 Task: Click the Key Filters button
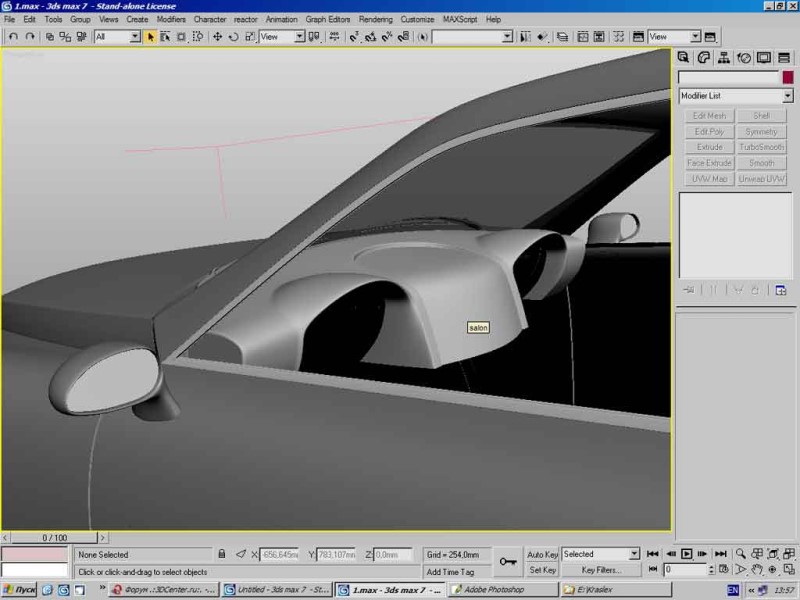tap(601, 570)
